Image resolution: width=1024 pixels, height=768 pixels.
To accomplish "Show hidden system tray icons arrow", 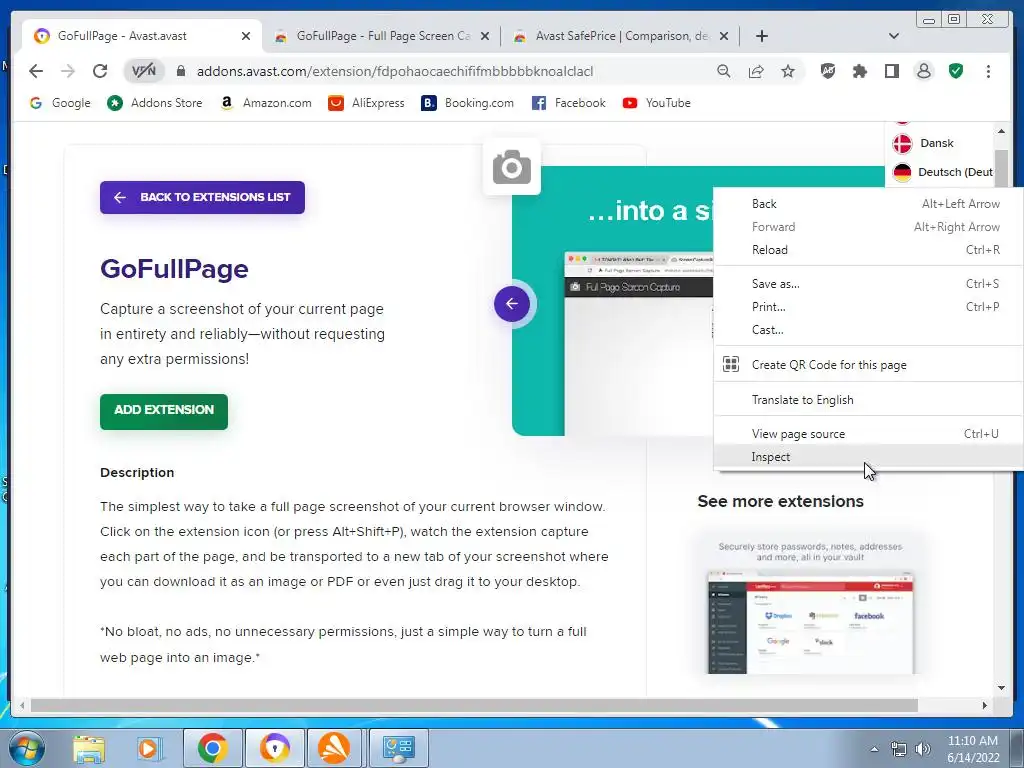I will [x=874, y=749].
